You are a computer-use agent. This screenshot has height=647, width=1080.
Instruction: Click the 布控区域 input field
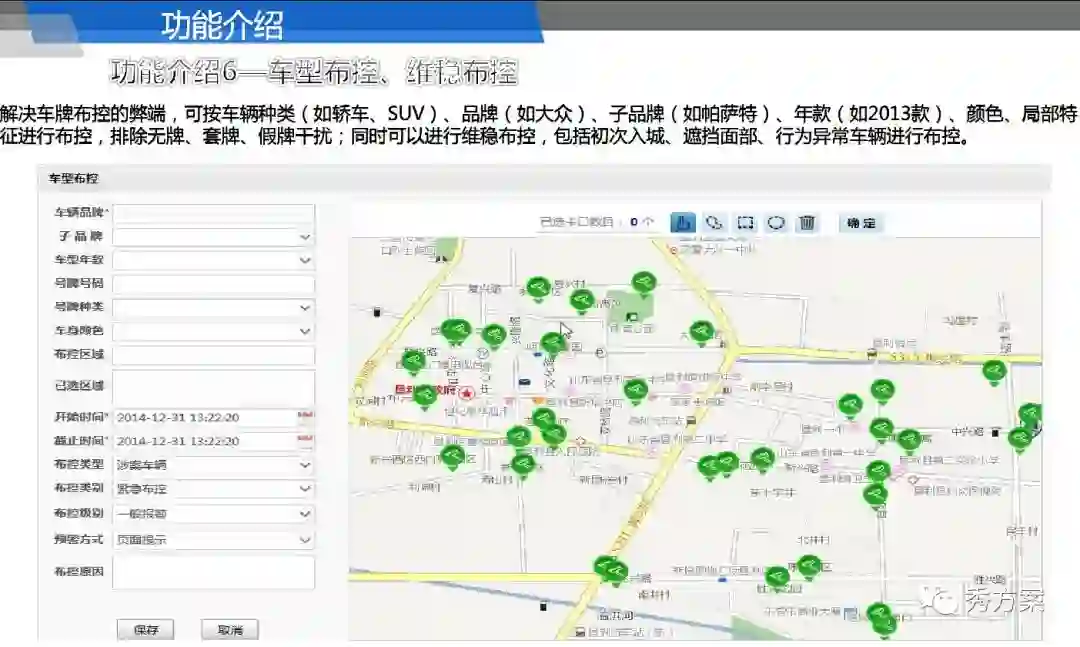point(214,356)
